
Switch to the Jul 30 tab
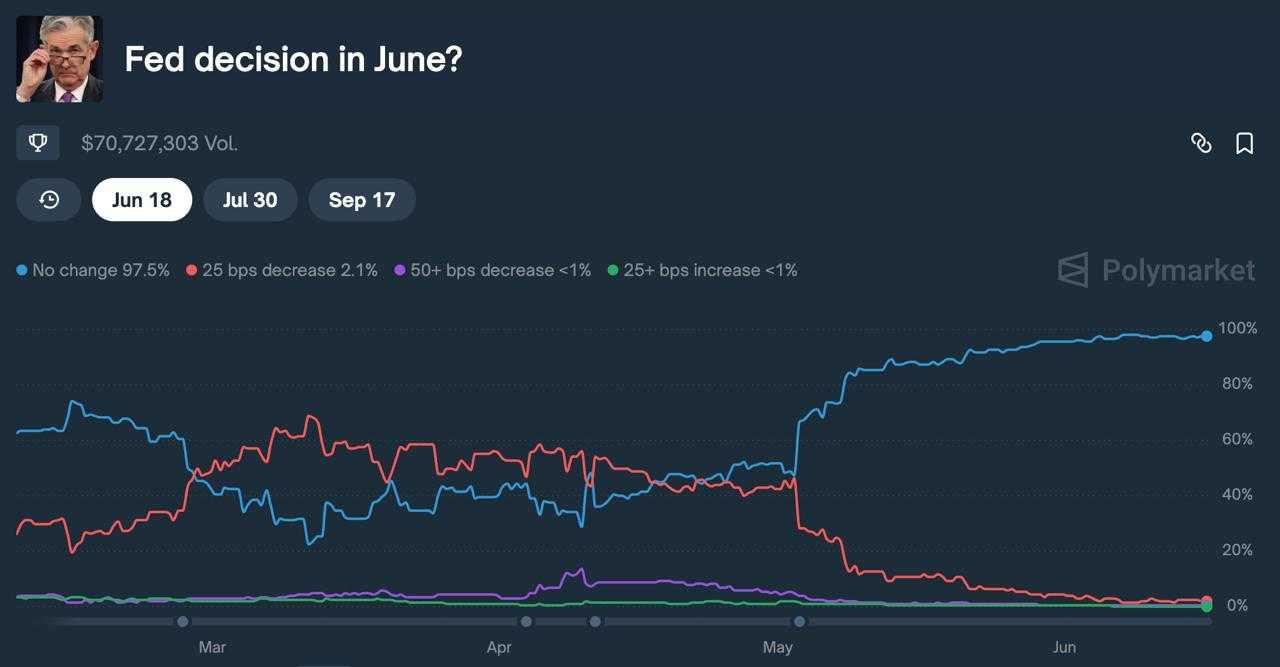(250, 200)
